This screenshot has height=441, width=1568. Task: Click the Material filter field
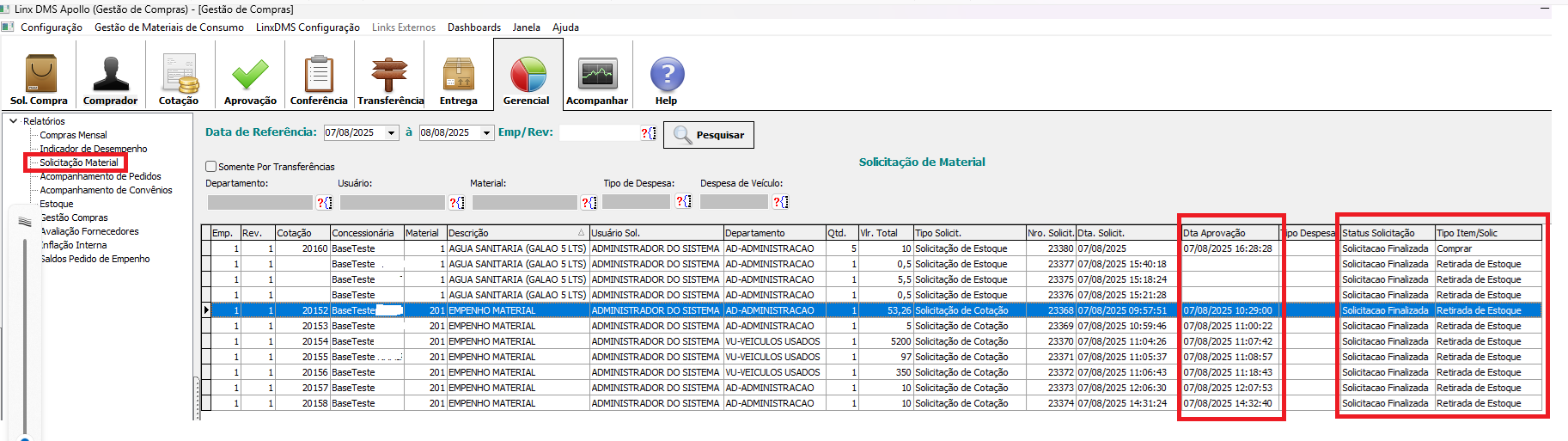(525, 202)
